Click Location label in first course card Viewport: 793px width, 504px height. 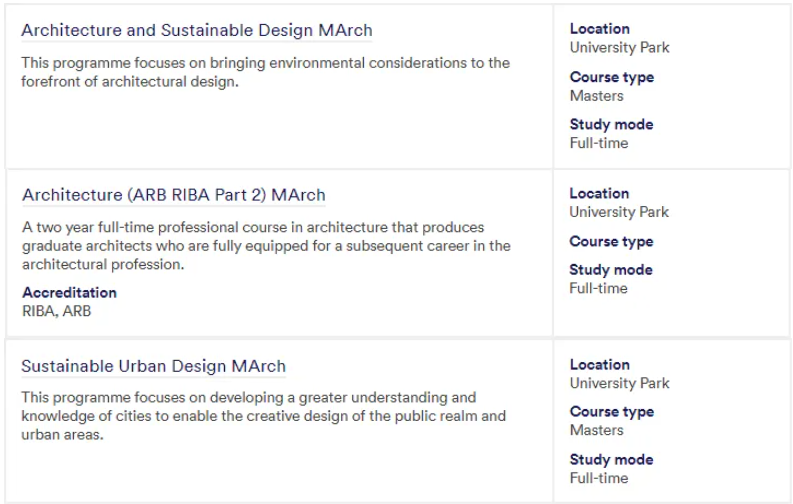pos(600,29)
